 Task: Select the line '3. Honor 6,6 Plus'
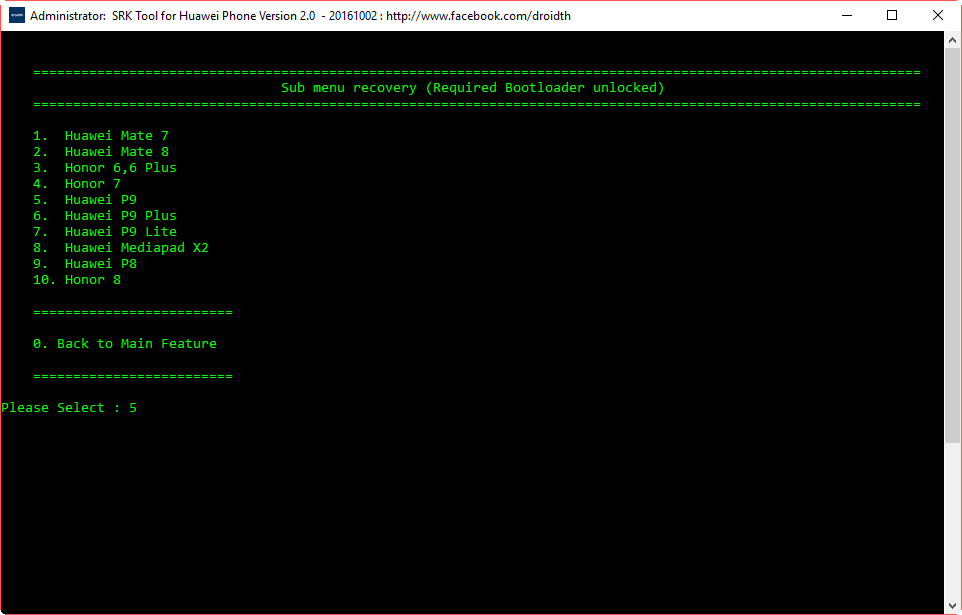click(x=104, y=168)
